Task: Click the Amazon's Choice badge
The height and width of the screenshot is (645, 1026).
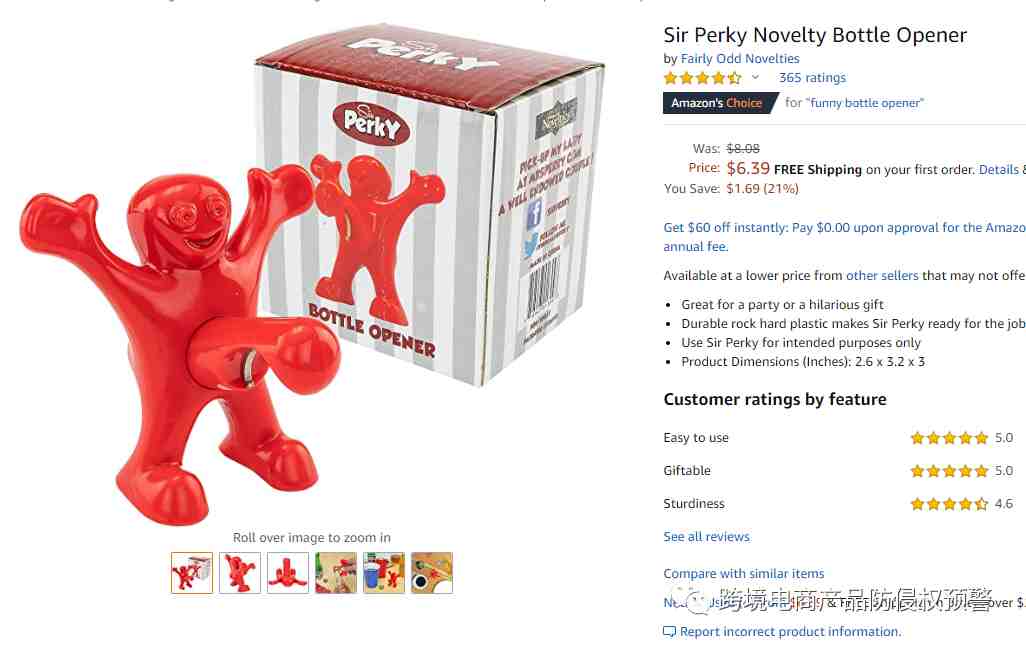Action: [x=718, y=103]
